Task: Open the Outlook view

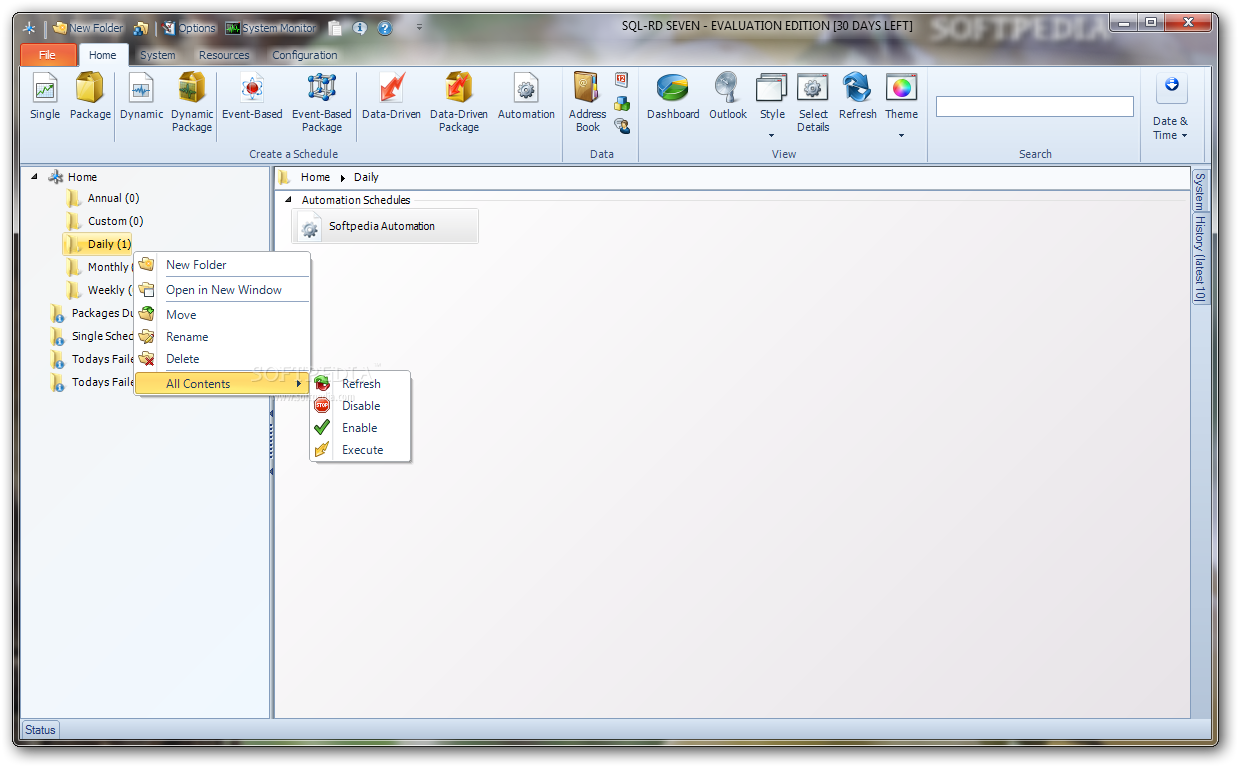Action: [728, 97]
